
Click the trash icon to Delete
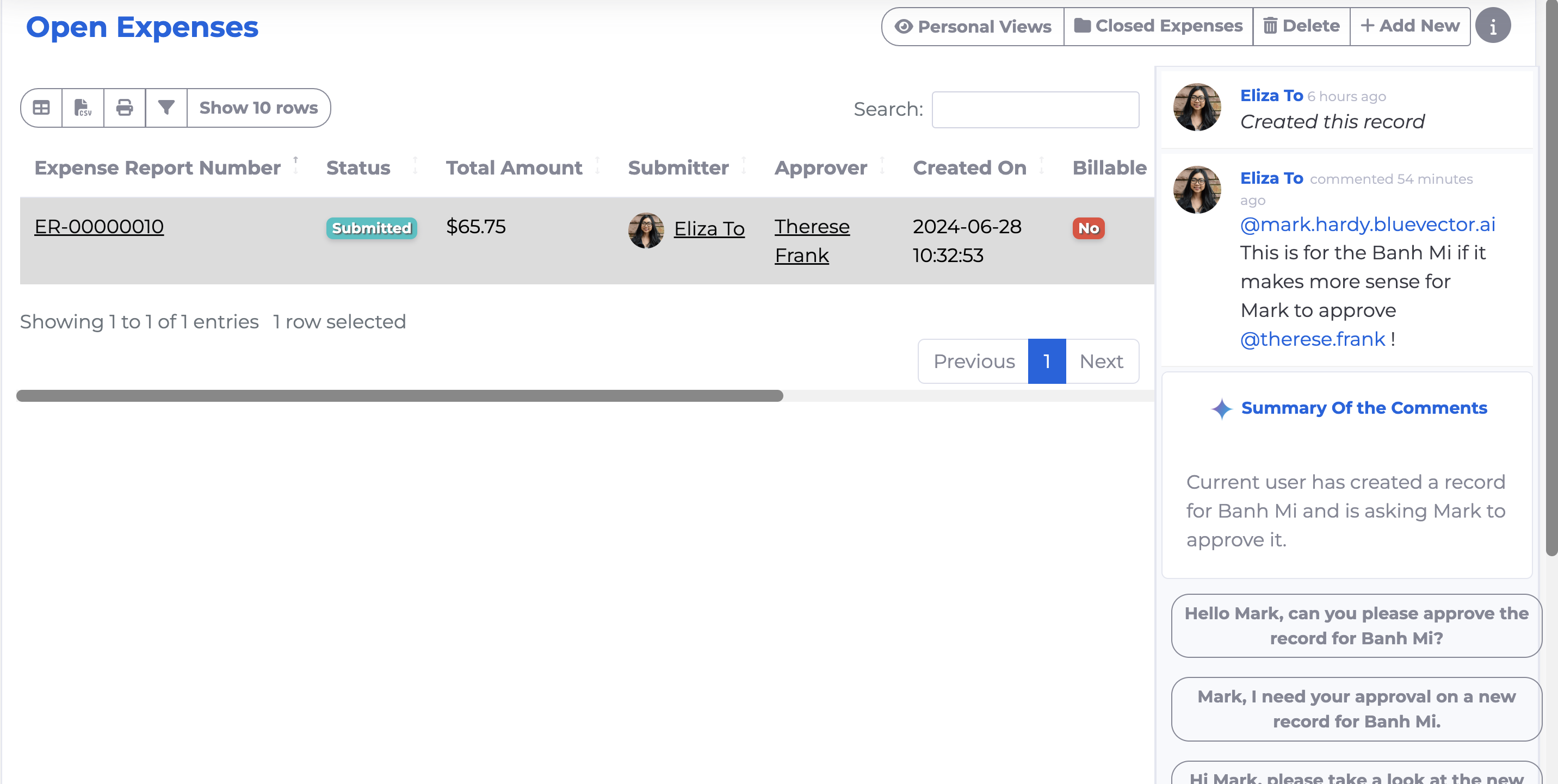[1271, 26]
